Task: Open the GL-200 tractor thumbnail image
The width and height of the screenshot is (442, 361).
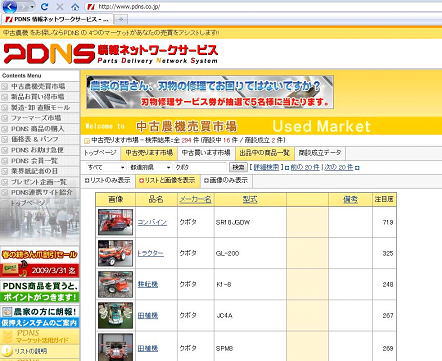Action: [x=115, y=253]
